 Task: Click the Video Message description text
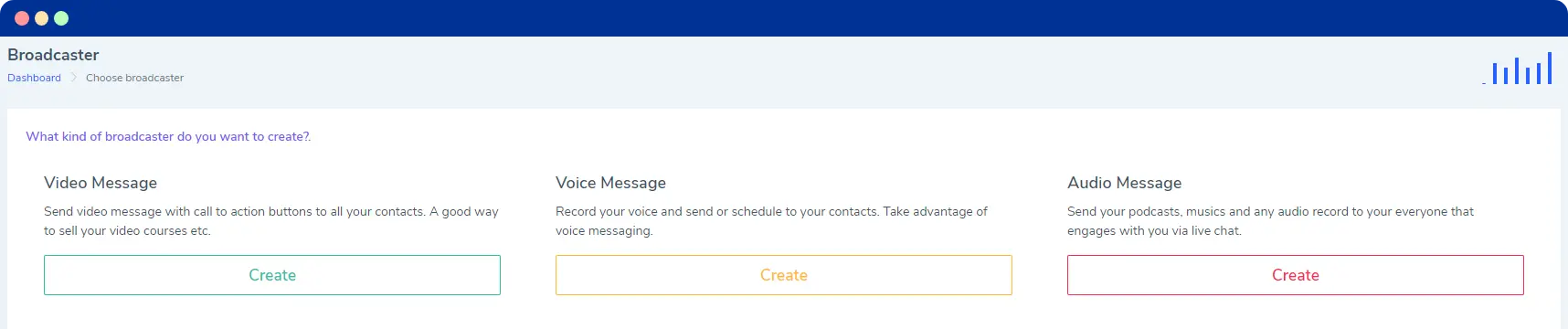click(271, 221)
